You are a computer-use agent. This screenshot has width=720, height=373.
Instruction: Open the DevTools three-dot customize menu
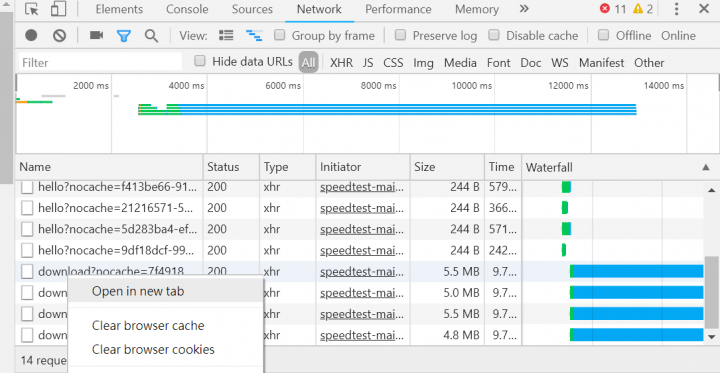(676, 9)
